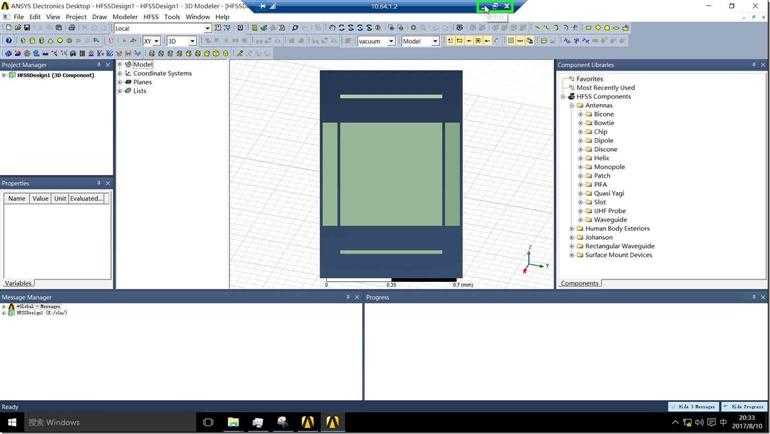The width and height of the screenshot is (770, 434).
Task: Close the Properties panel
Action: (x=108, y=183)
